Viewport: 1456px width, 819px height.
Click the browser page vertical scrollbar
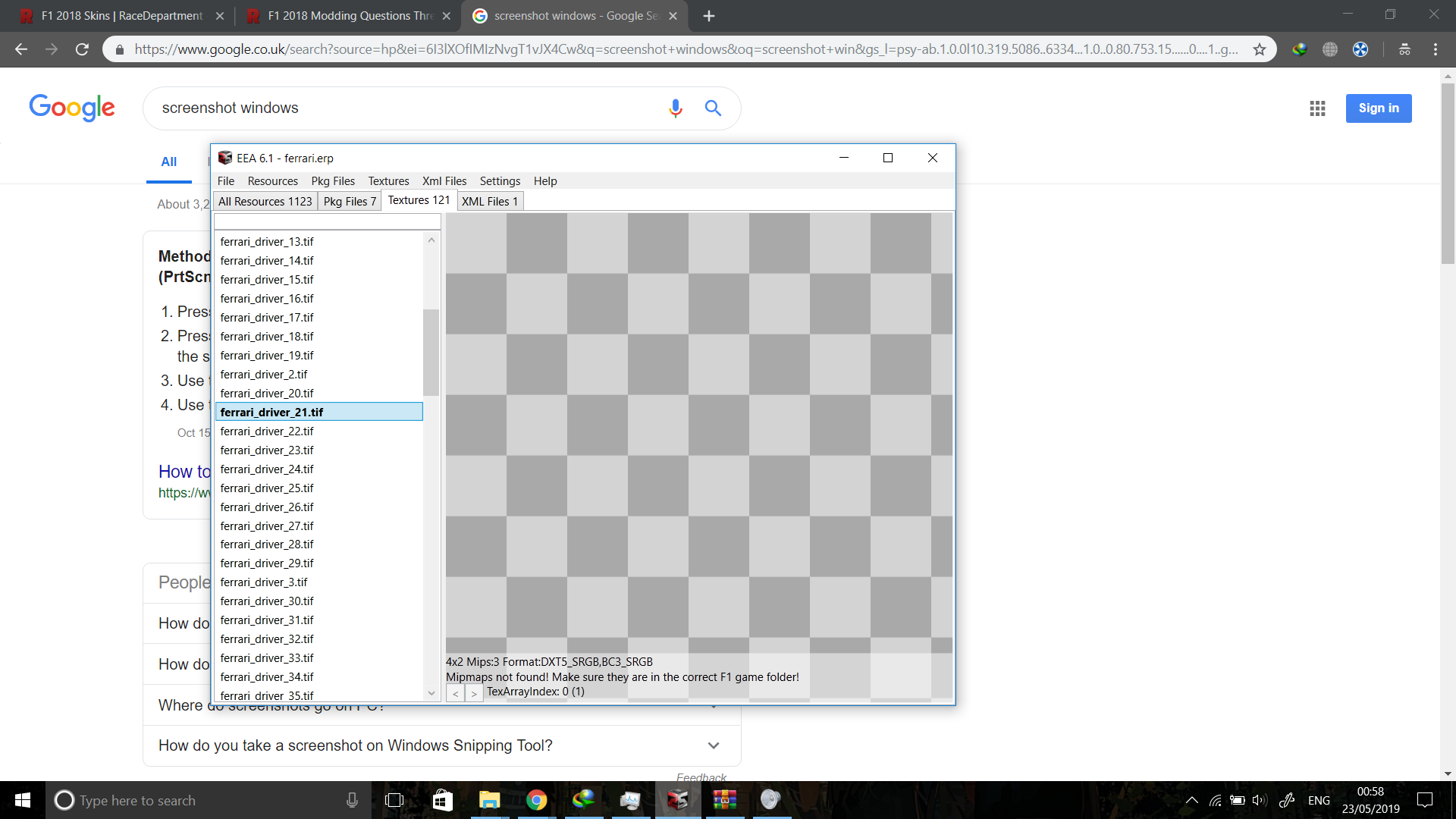coord(1448,173)
